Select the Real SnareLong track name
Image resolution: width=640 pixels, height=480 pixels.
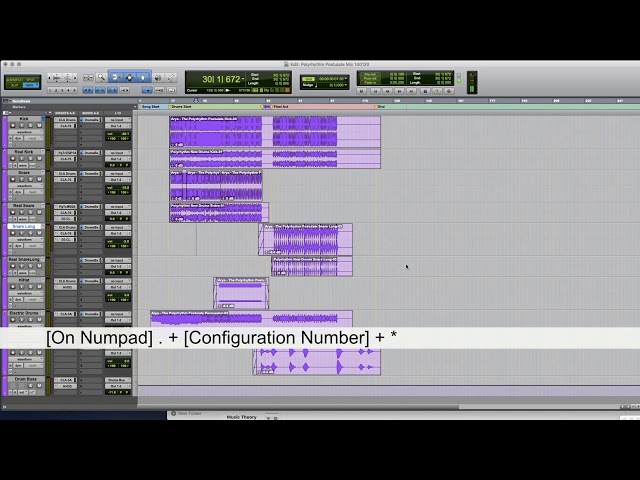pyautogui.click(x=24, y=259)
